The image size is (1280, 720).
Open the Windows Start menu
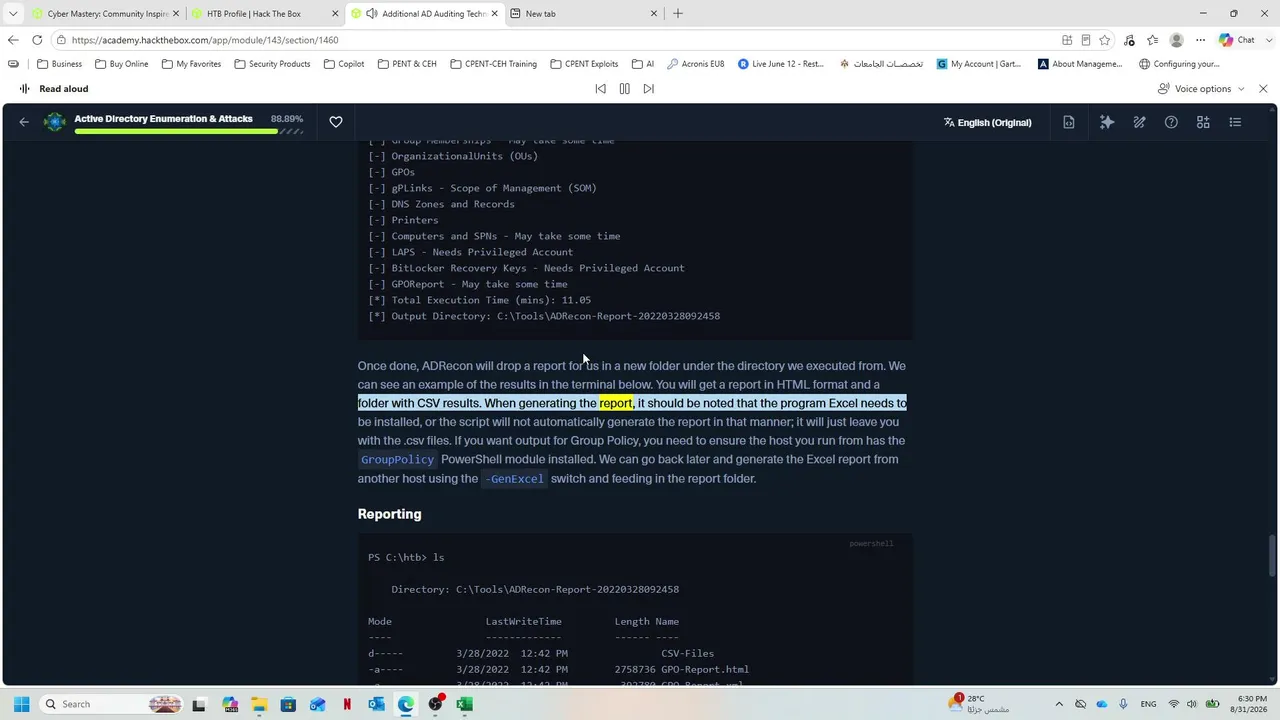click(x=21, y=704)
